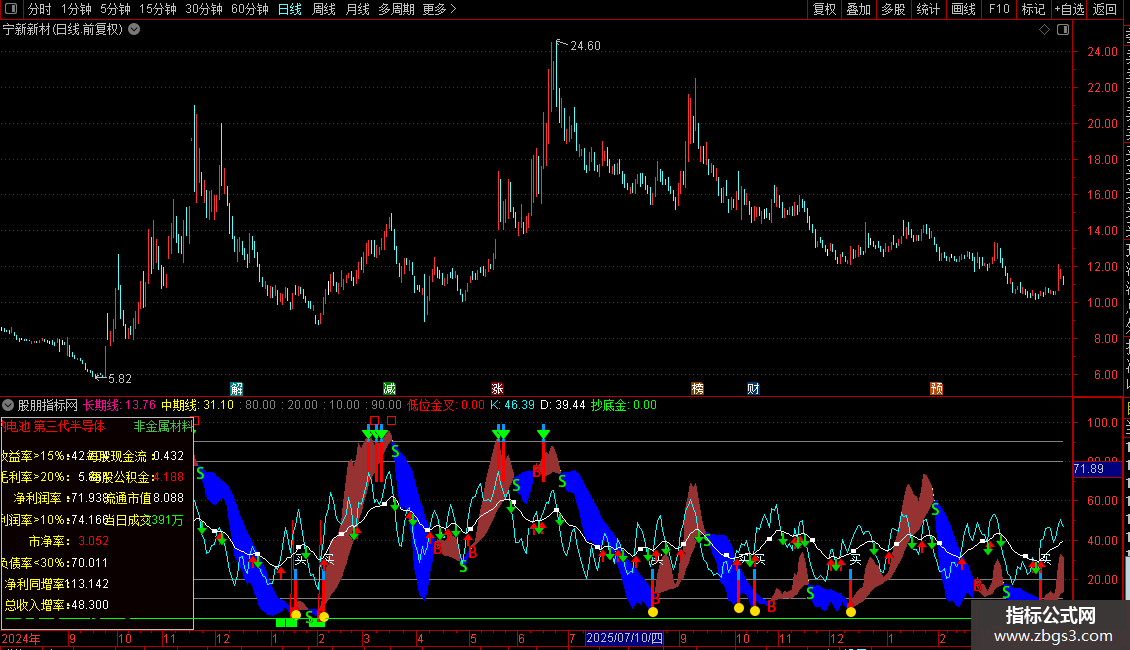This screenshot has height=650, width=1130.
Task: Open the 画线 drawing tool
Action: (963, 9)
